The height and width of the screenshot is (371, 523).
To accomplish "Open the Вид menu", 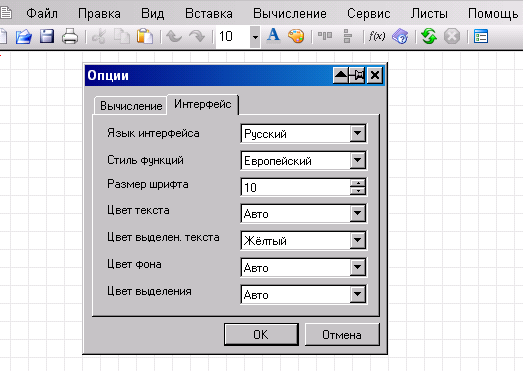I will click(x=152, y=13).
